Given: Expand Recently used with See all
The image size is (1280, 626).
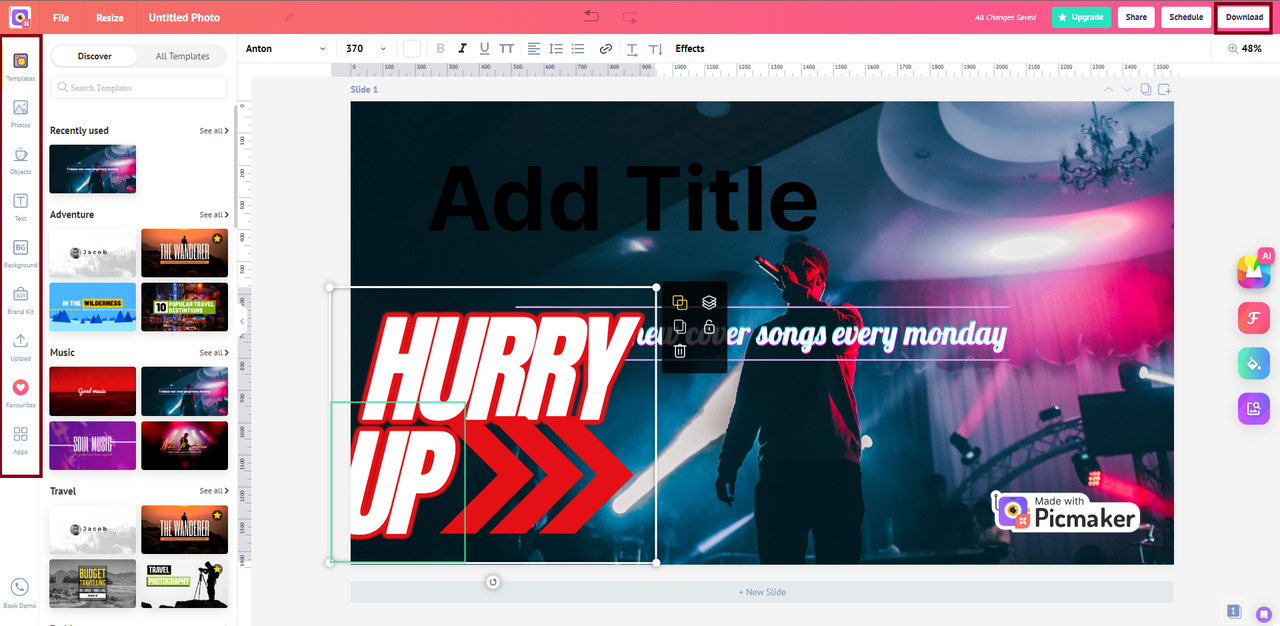Looking at the screenshot, I should pos(213,131).
